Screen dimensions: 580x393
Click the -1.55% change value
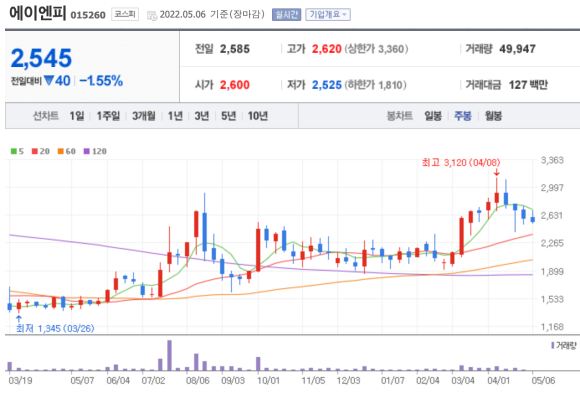click(x=101, y=81)
